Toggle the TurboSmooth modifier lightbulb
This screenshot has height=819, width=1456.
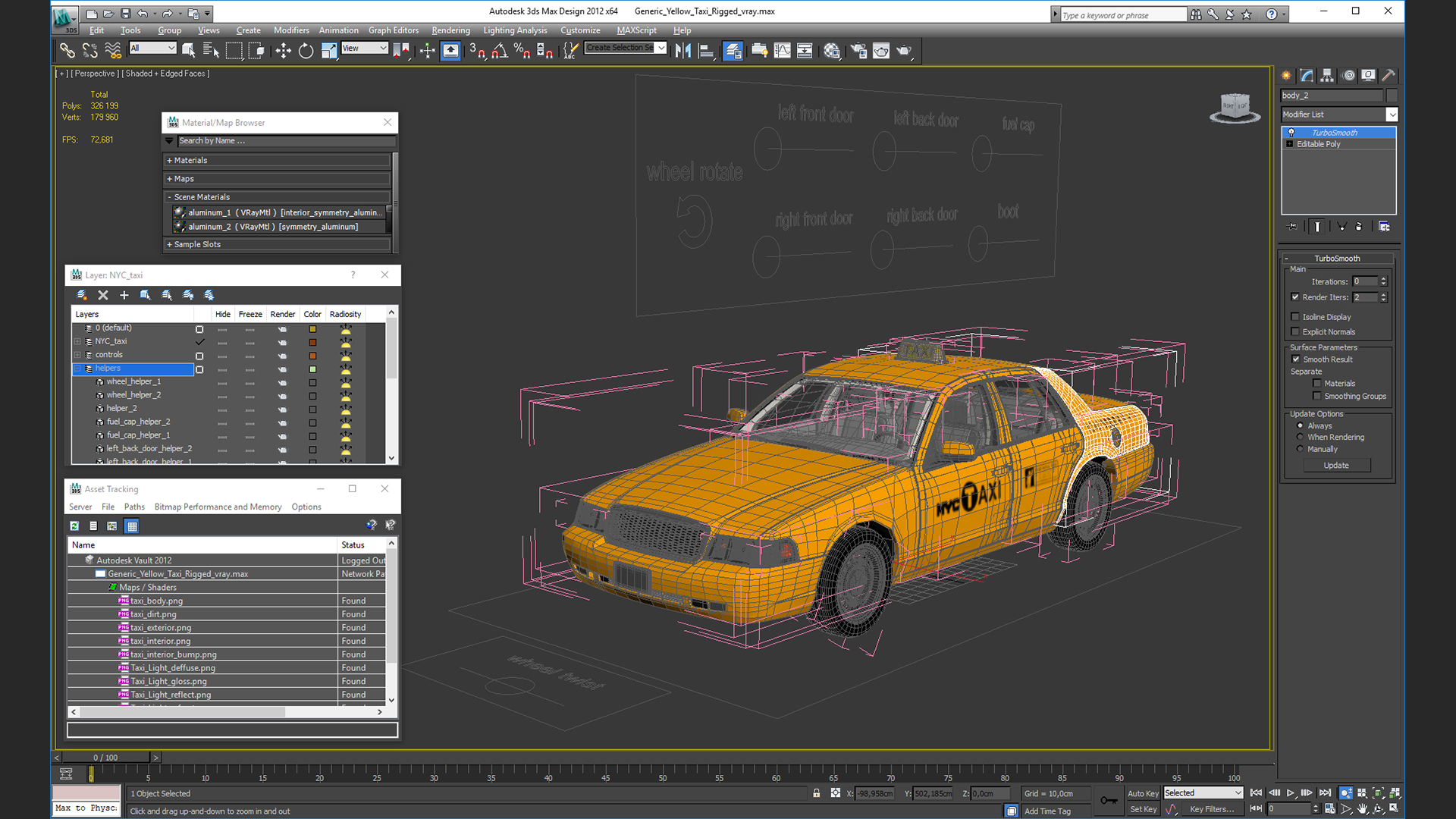tap(1291, 133)
